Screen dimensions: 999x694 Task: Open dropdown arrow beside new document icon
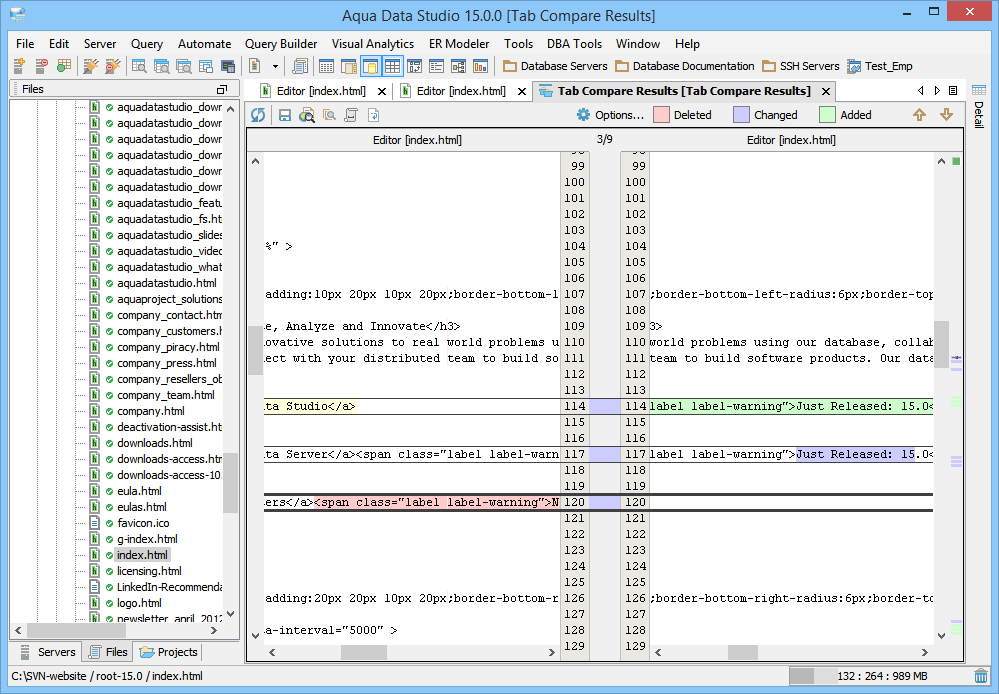click(x=274, y=66)
